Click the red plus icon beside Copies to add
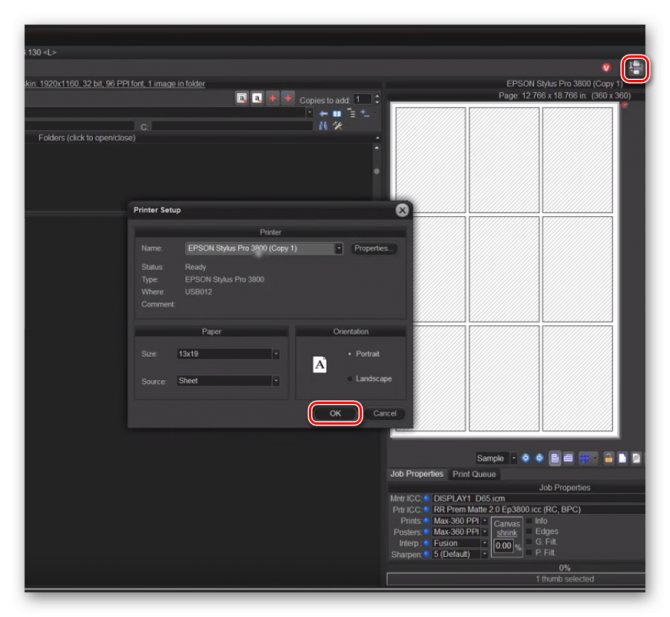 pyautogui.click(x=288, y=99)
